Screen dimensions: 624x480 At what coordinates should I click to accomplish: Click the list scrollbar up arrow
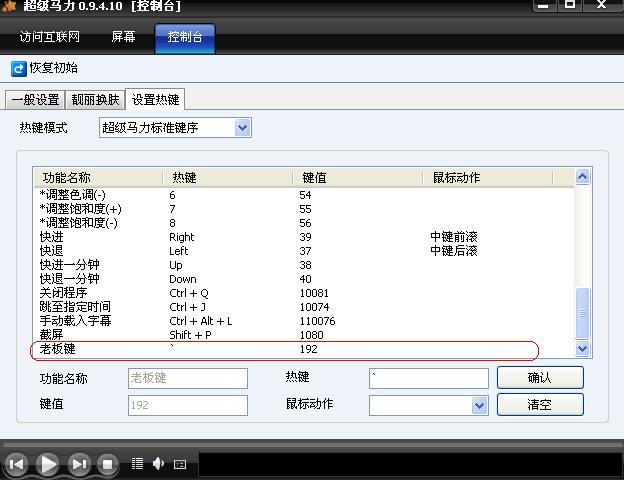pos(582,176)
